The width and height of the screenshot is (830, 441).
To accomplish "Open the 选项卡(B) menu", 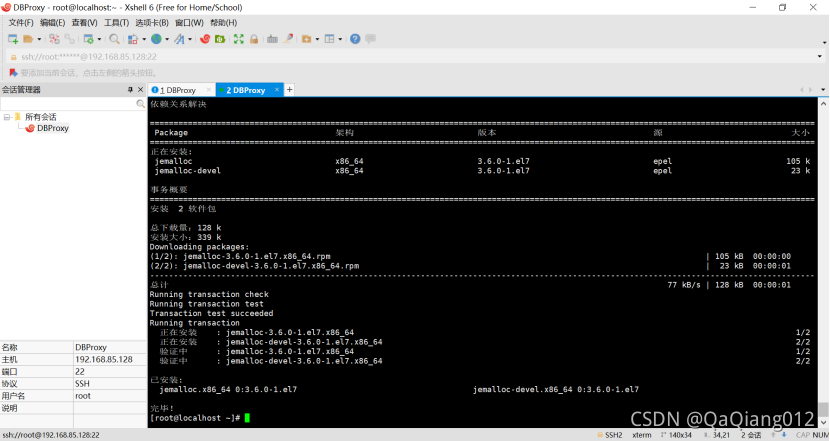I will coord(152,23).
